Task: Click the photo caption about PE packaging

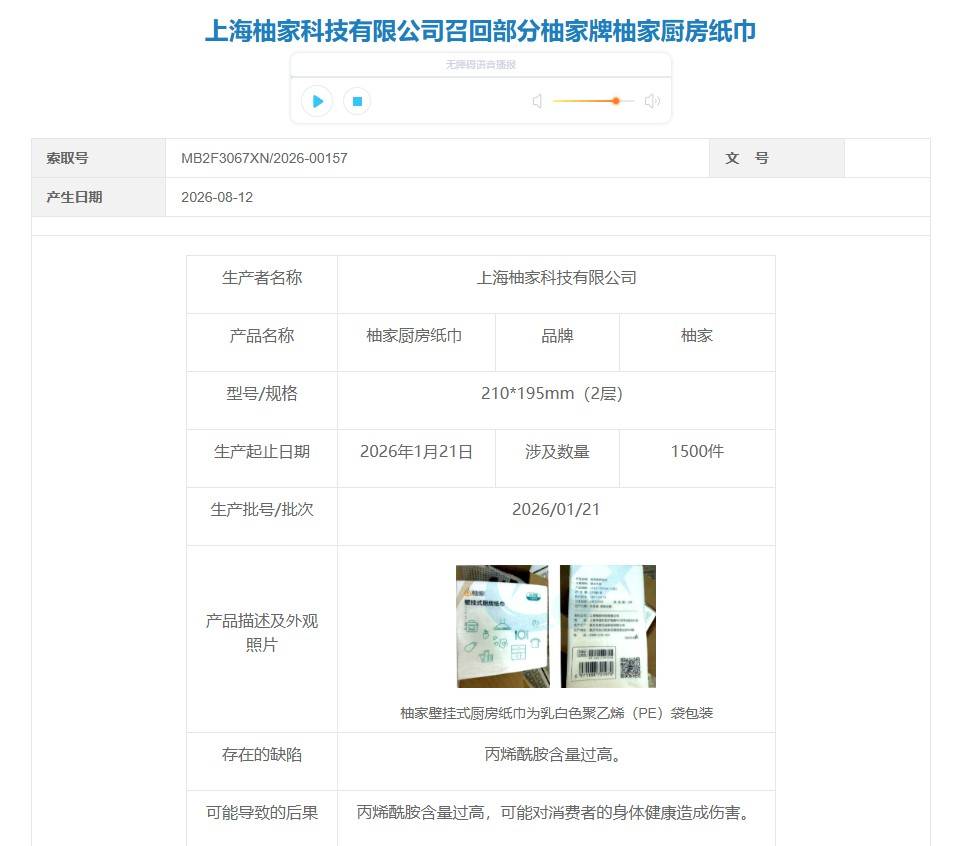Action: 556,713
